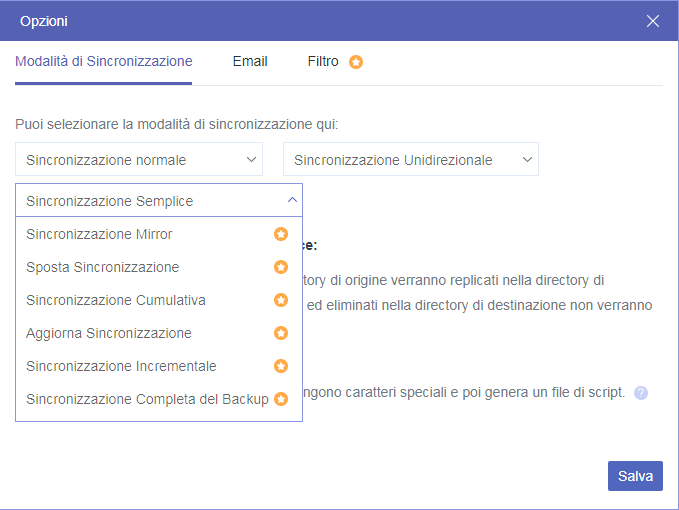679x510 pixels.
Task: Click premium star beside Aggiorna Sincronizzazione
Action: pos(281,333)
